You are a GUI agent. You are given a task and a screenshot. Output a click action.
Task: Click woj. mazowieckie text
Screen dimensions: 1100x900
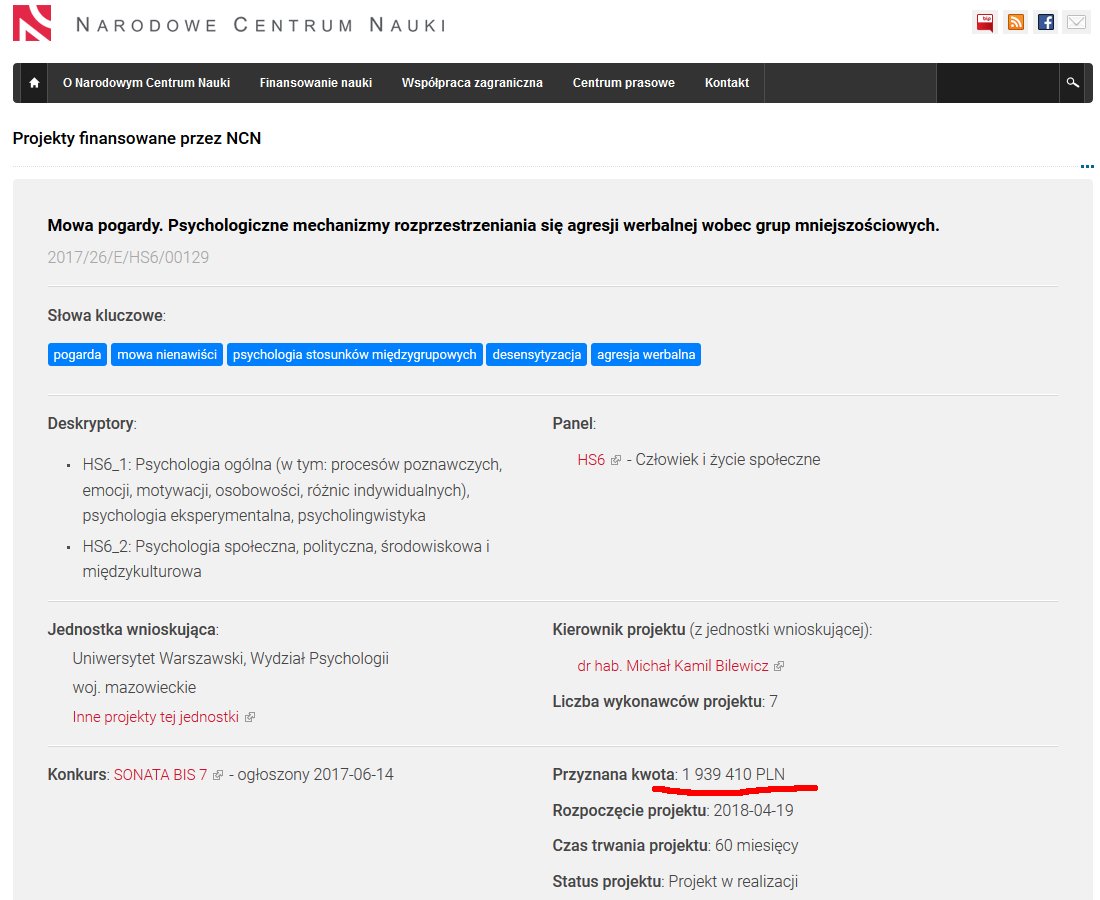click(x=134, y=687)
